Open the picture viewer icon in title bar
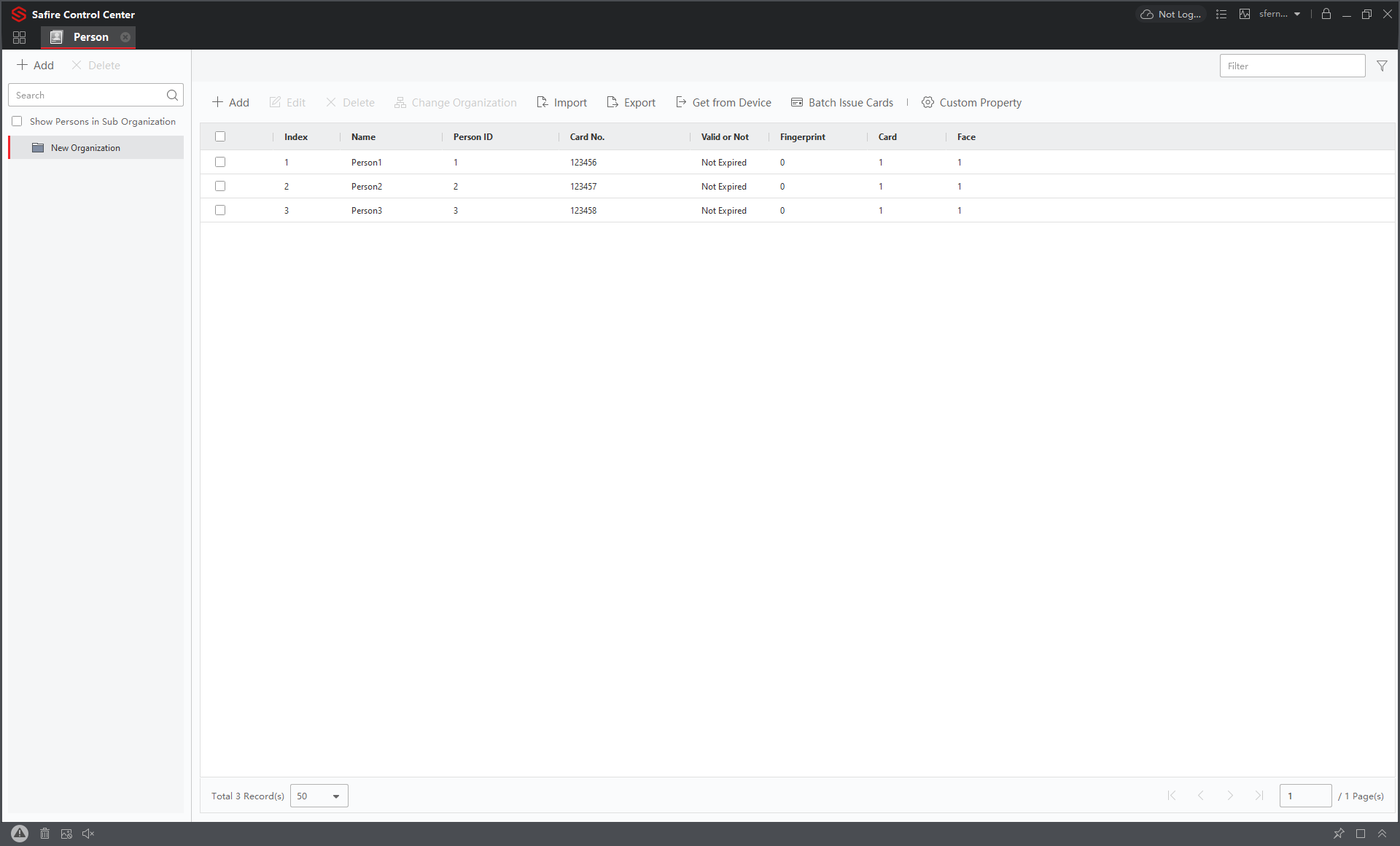This screenshot has height=846, width=1400. point(1245,14)
